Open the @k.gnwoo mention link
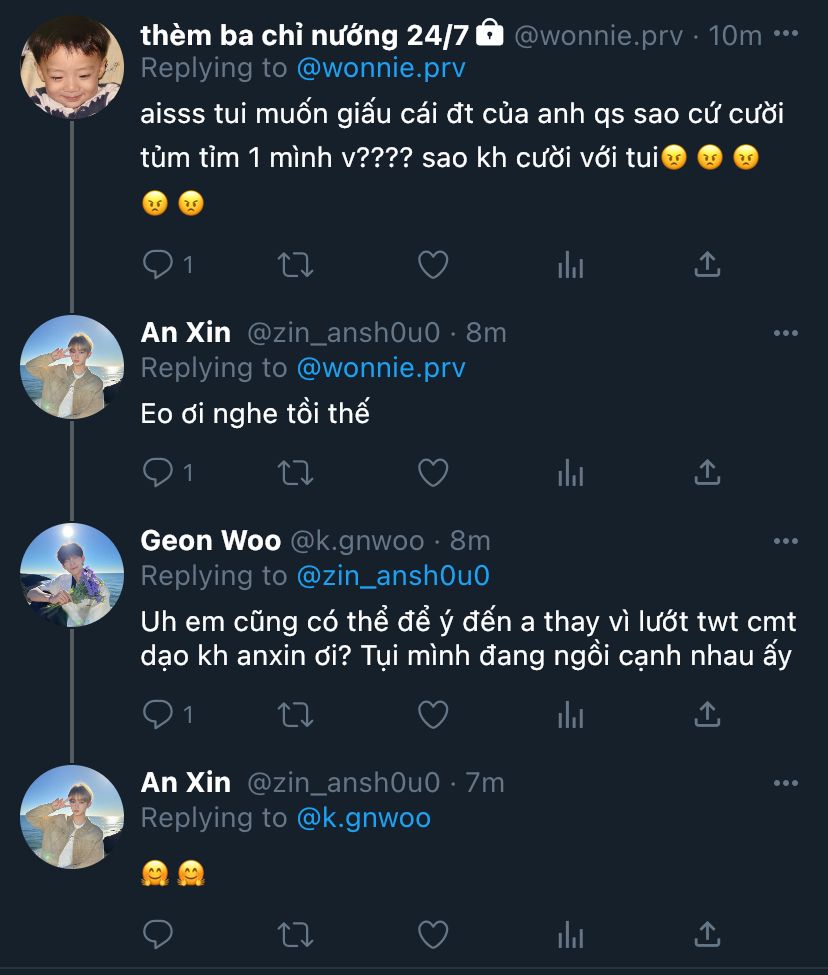This screenshot has height=975, width=828. click(364, 818)
